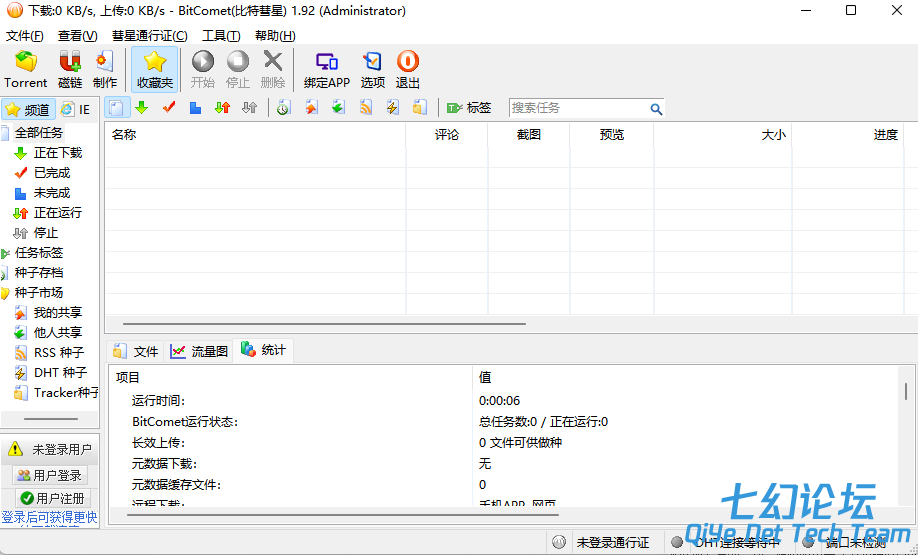This screenshot has width=918, height=555.
Task: Switch to the Channels (频道) tab
Action: [x=29, y=109]
